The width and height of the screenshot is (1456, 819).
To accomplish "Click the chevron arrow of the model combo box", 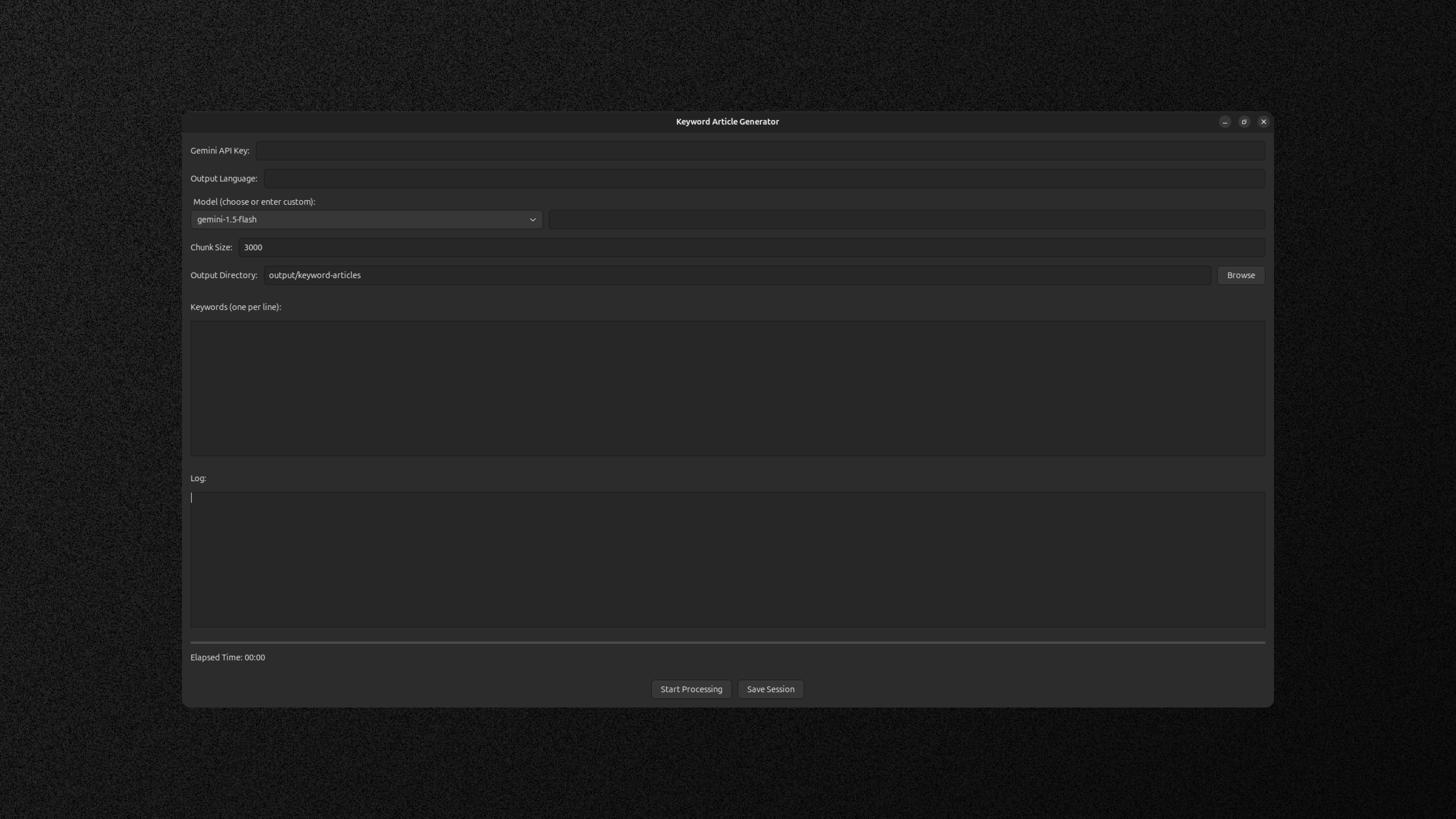I will point(532,220).
